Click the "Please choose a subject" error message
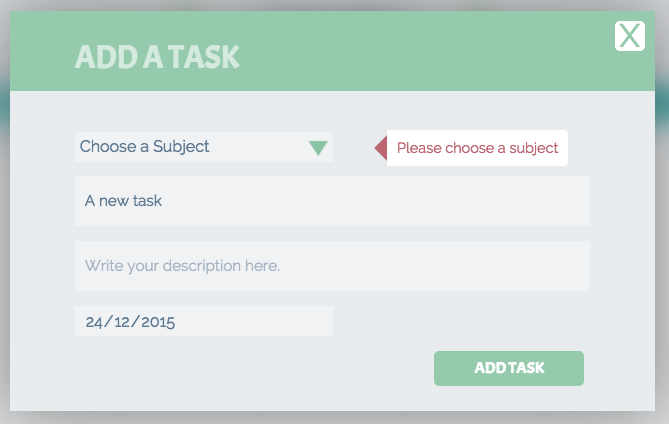 (x=477, y=148)
